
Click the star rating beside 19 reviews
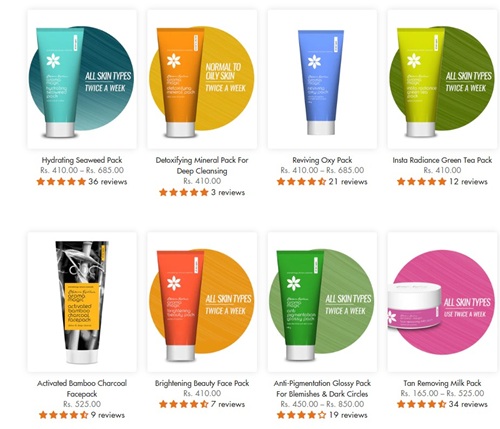[x=301, y=415]
